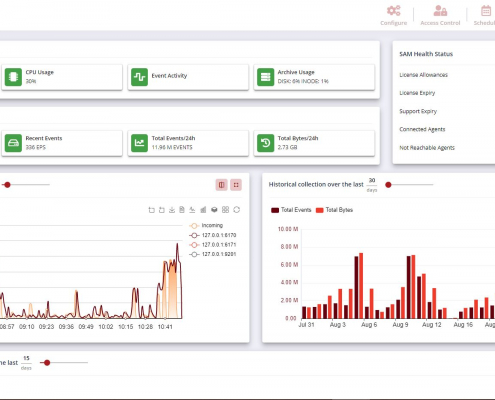Open License Expiry in SAM Health Status

[417, 93]
